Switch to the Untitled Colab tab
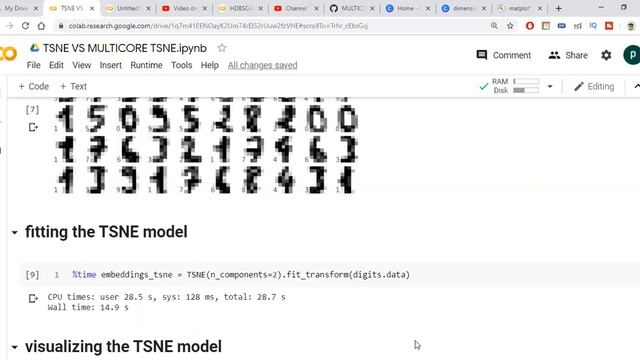The height and width of the screenshot is (360, 640). click(127, 8)
